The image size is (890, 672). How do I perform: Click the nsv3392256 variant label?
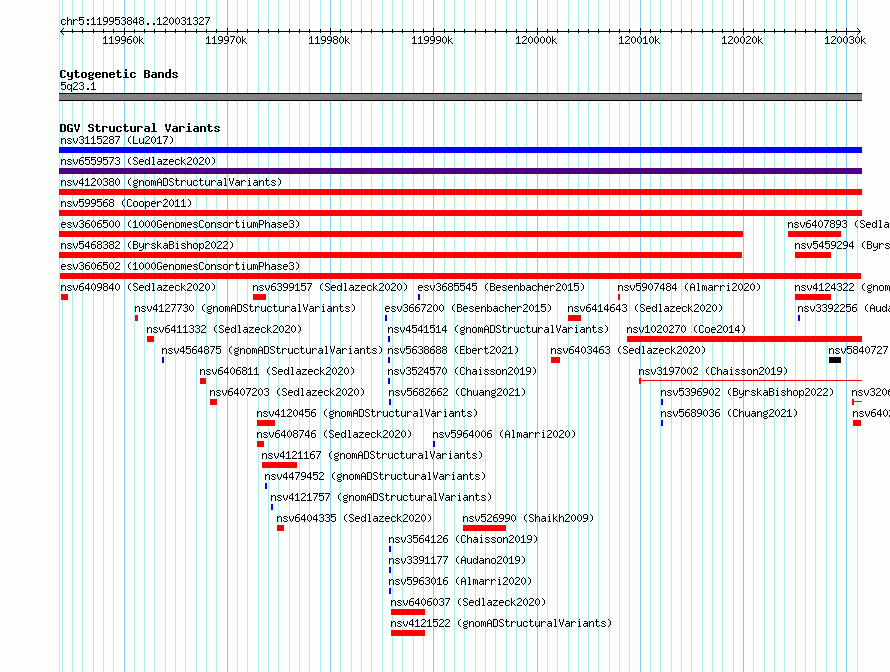[843, 308]
